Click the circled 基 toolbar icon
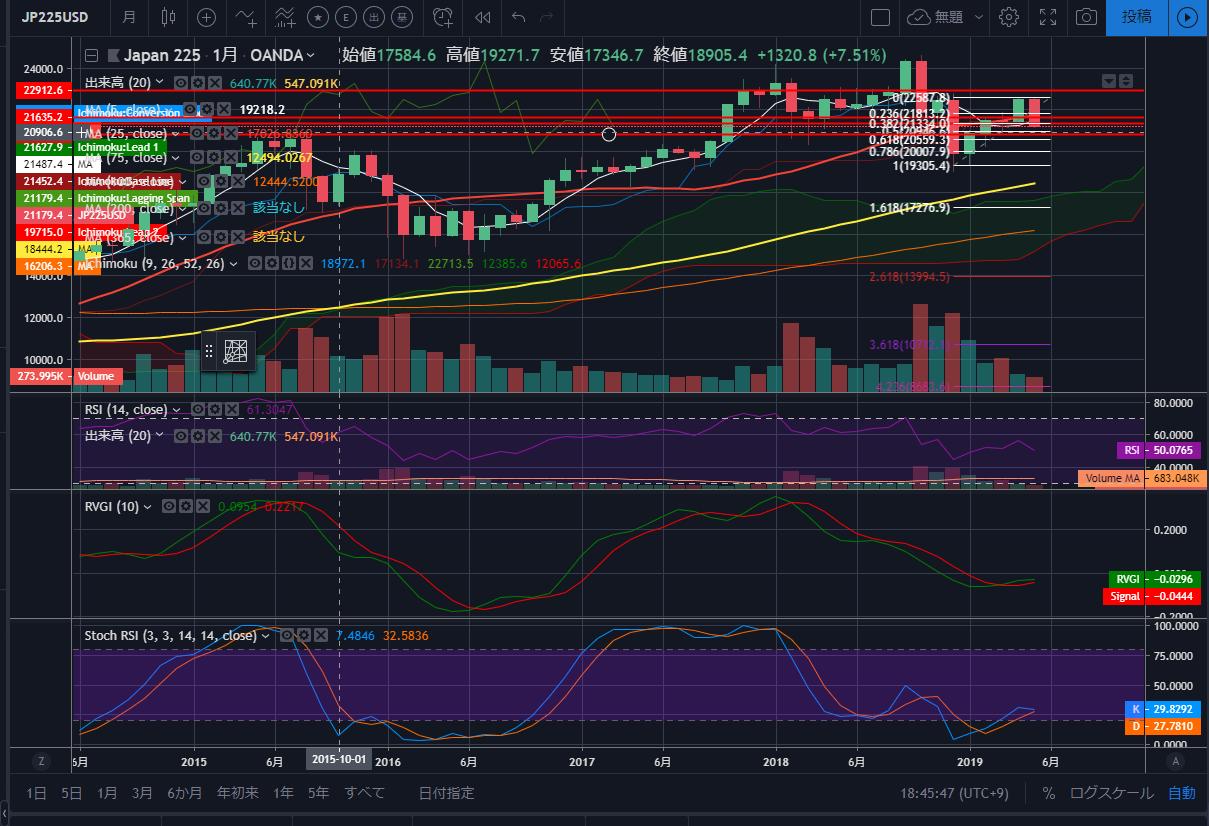 [x=402, y=17]
